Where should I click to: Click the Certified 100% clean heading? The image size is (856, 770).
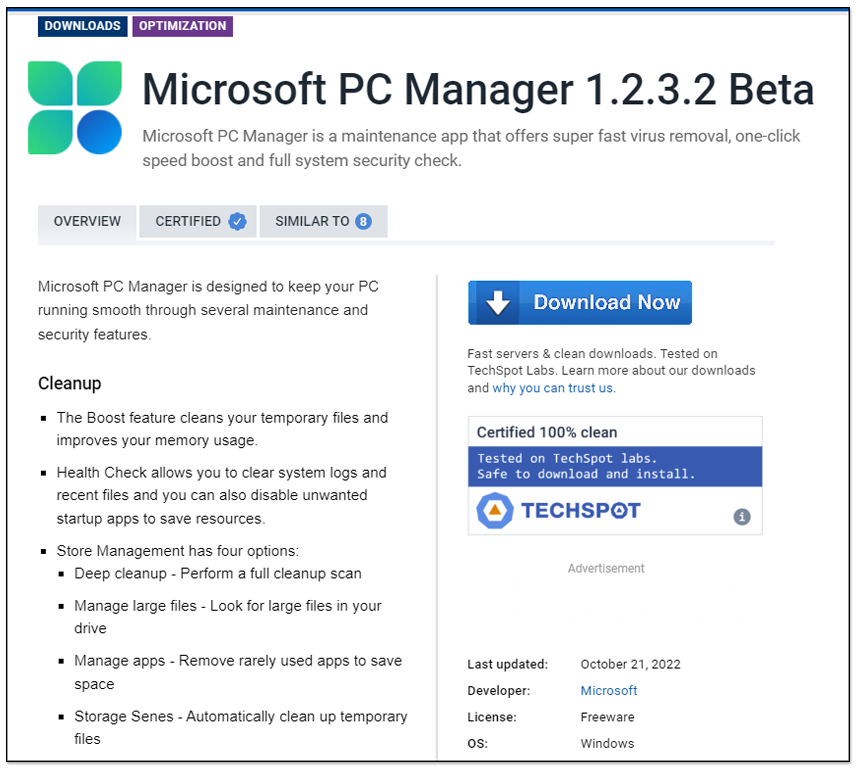[547, 432]
